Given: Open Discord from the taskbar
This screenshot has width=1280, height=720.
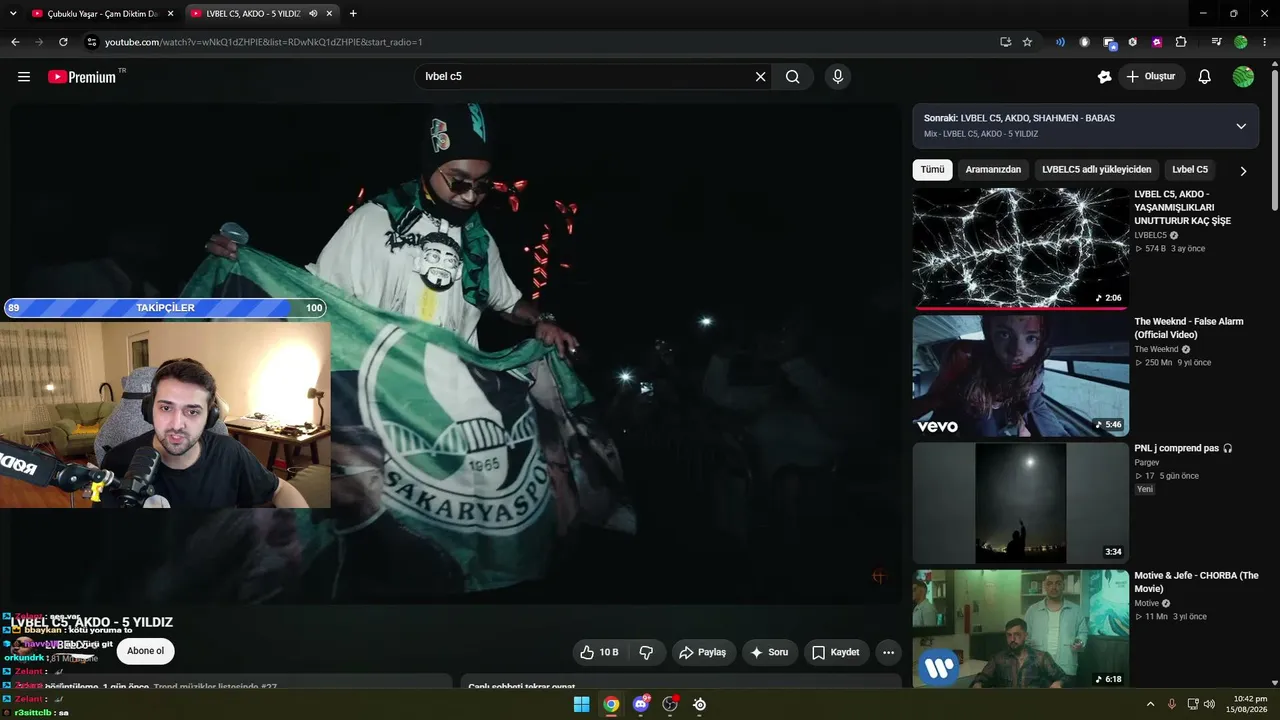Looking at the screenshot, I should (641, 704).
